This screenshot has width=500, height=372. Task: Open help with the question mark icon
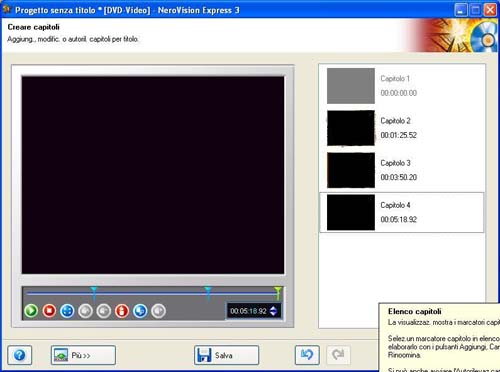click(x=20, y=355)
